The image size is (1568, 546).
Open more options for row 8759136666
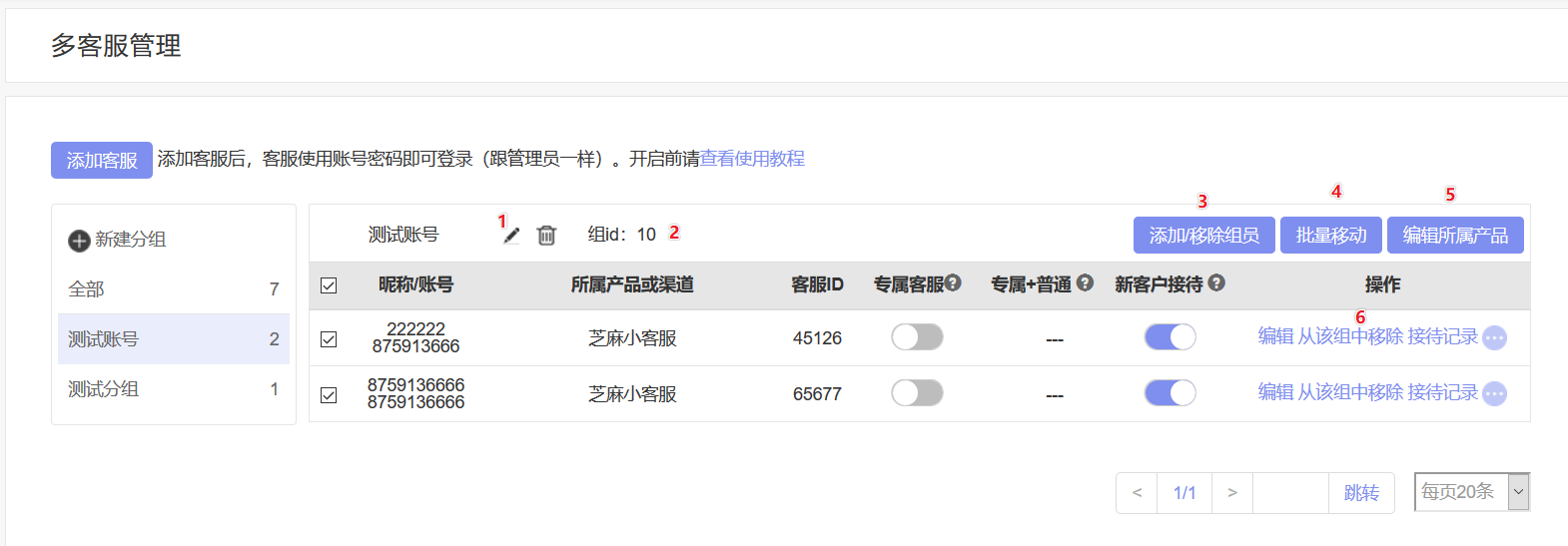[1494, 394]
